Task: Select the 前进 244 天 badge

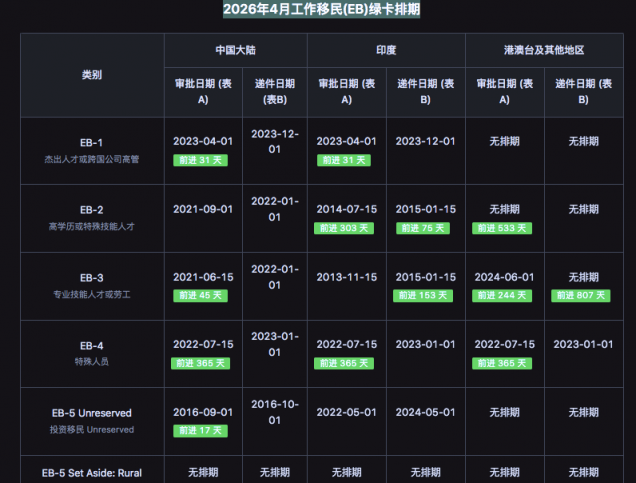Action: 504,295
